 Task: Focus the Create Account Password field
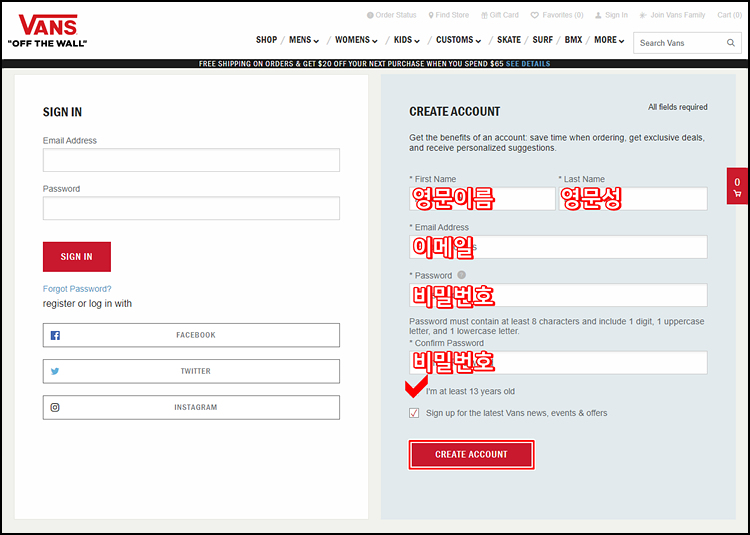point(558,295)
